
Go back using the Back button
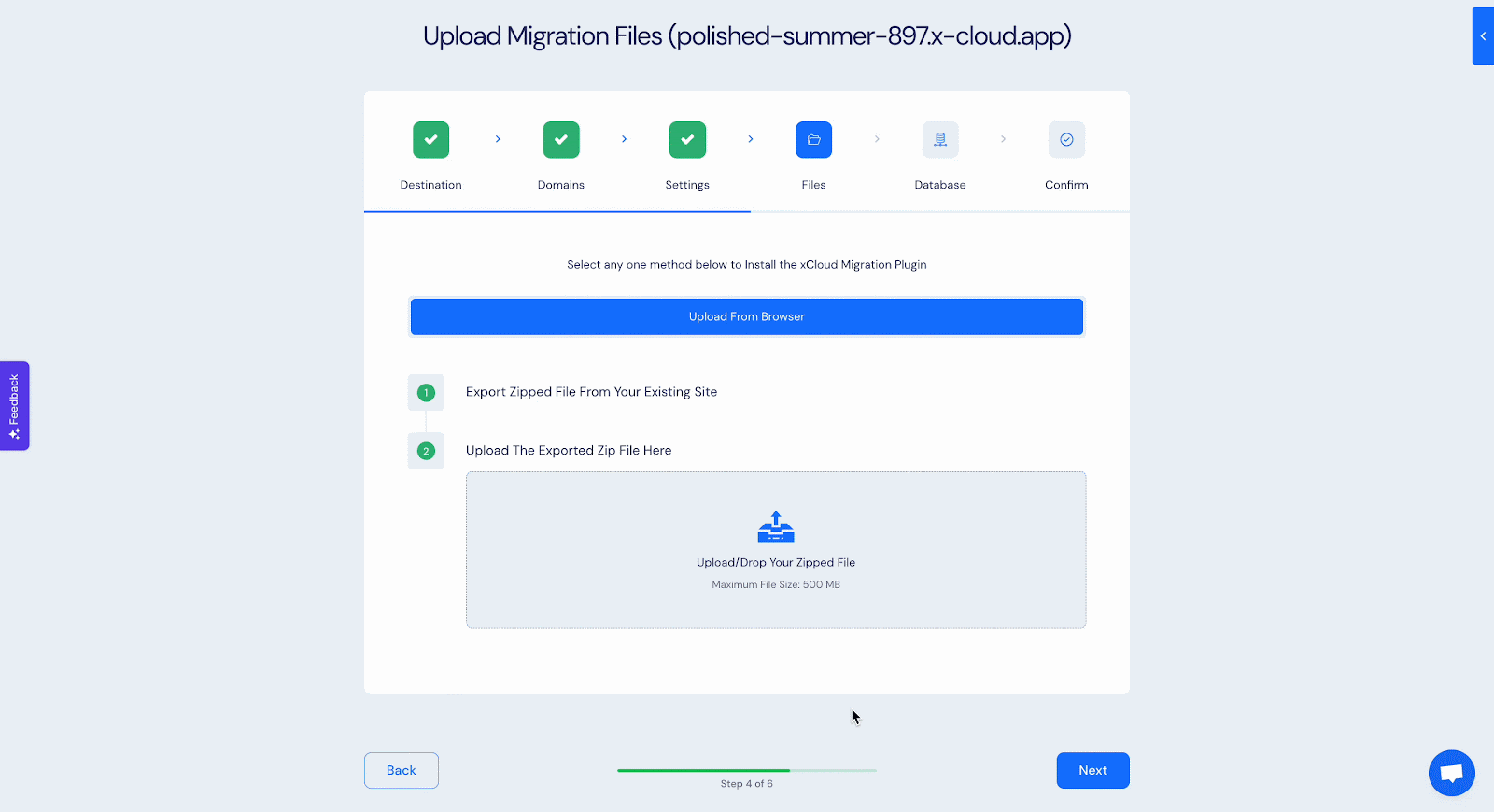[x=401, y=770]
